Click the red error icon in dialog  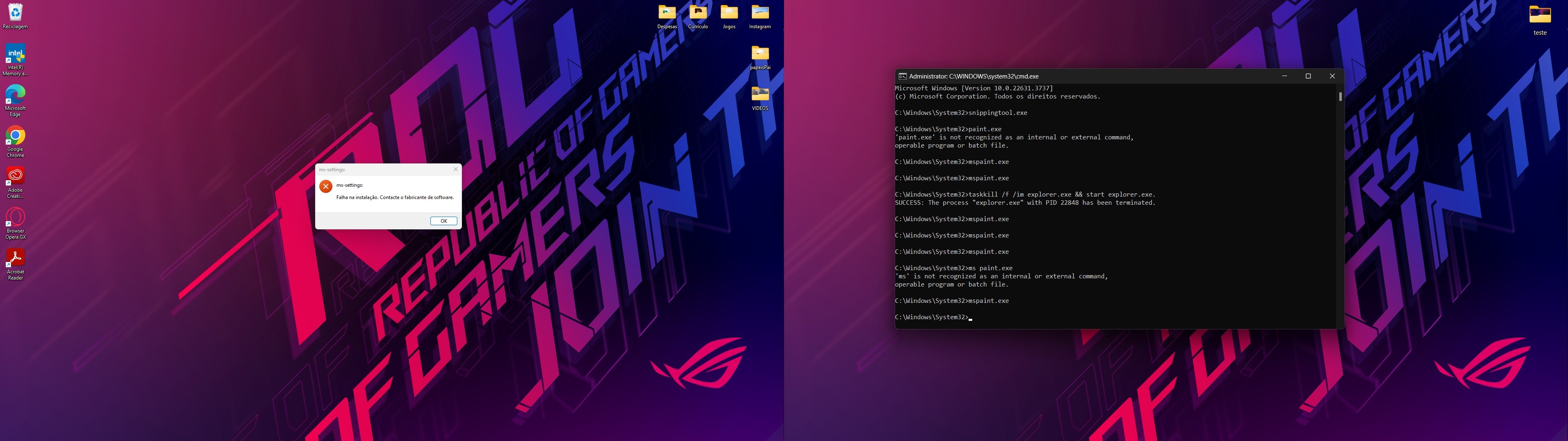(326, 186)
